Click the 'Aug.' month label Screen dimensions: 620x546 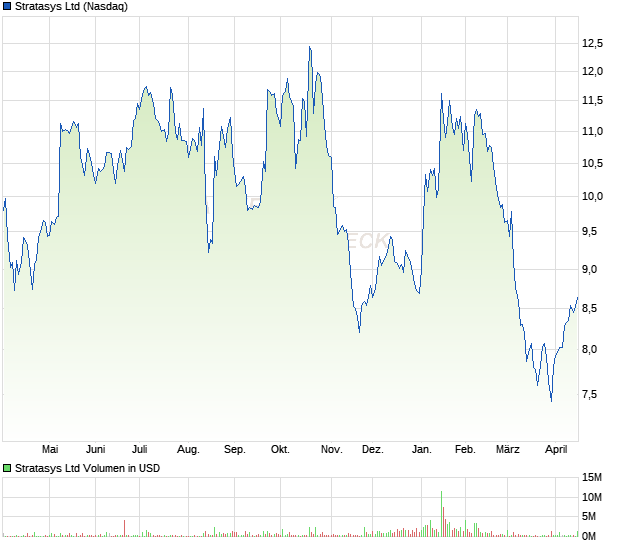coord(188,450)
